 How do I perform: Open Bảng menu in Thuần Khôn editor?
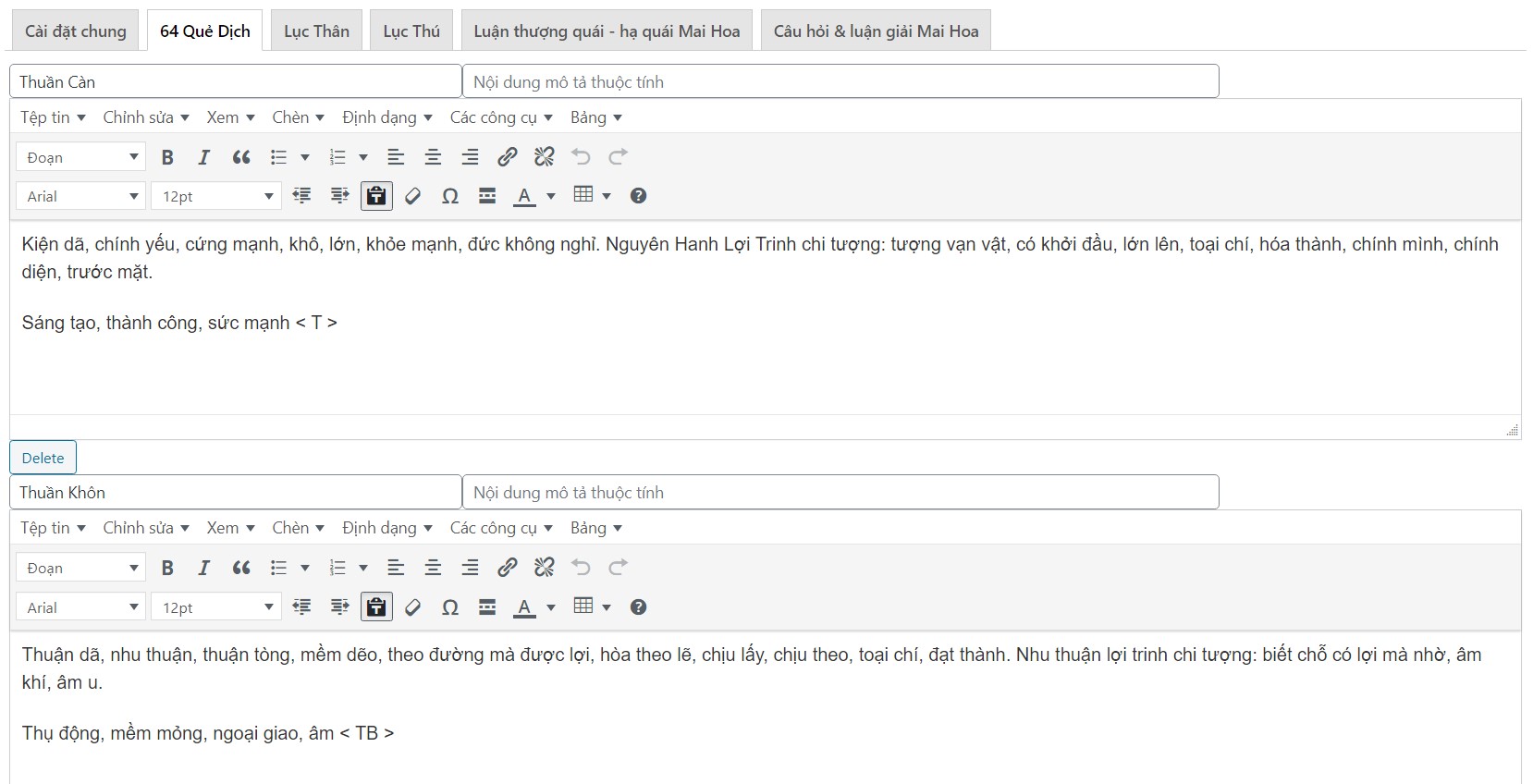[x=595, y=528]
